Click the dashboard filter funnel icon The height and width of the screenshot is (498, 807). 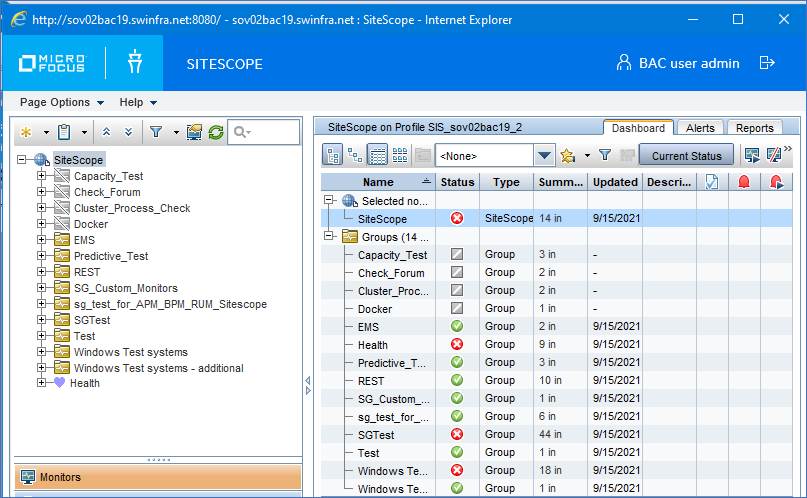click(604, 156)
